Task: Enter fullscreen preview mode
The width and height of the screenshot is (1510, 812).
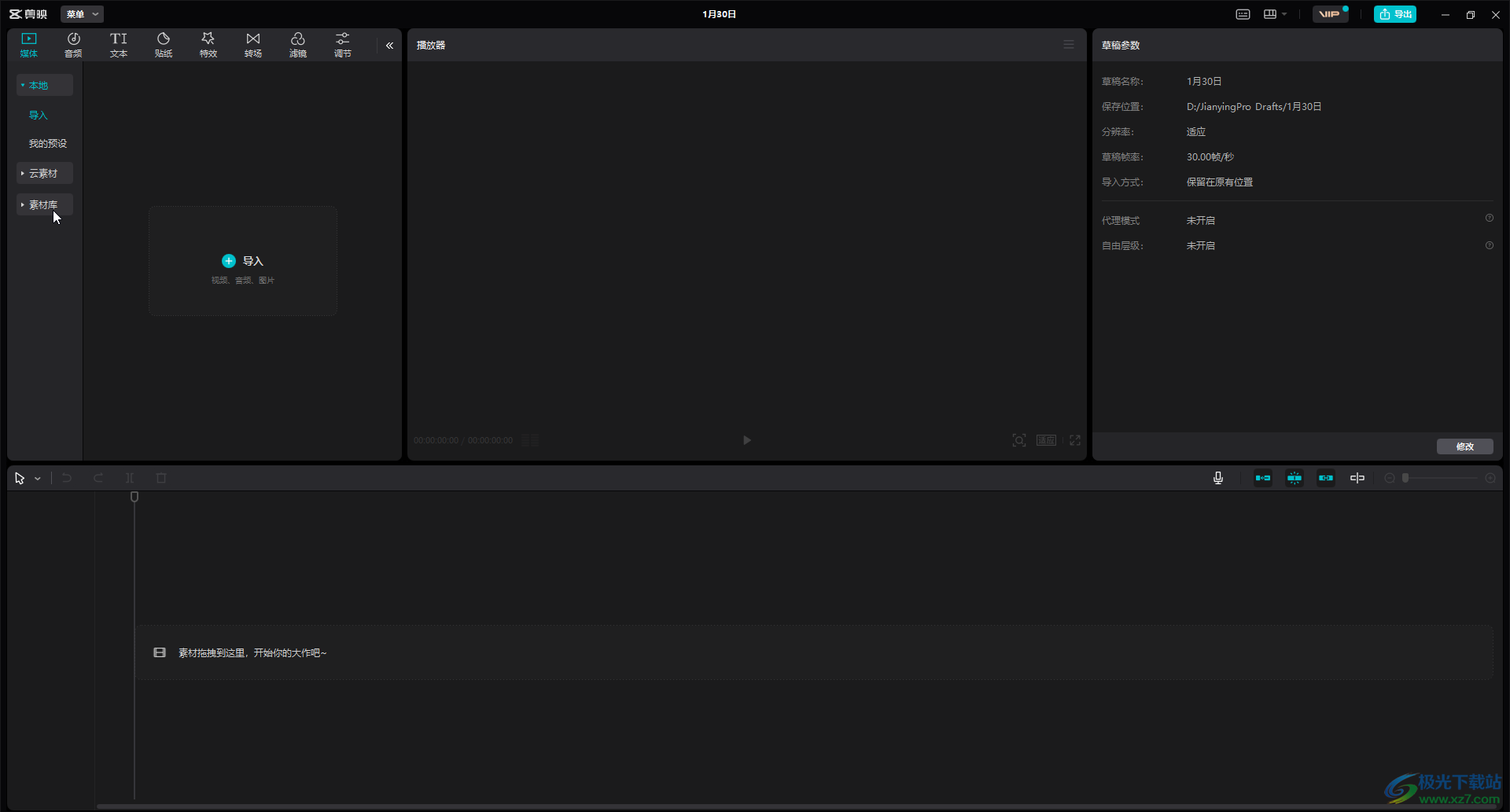Action: (x=1075, y=440)
